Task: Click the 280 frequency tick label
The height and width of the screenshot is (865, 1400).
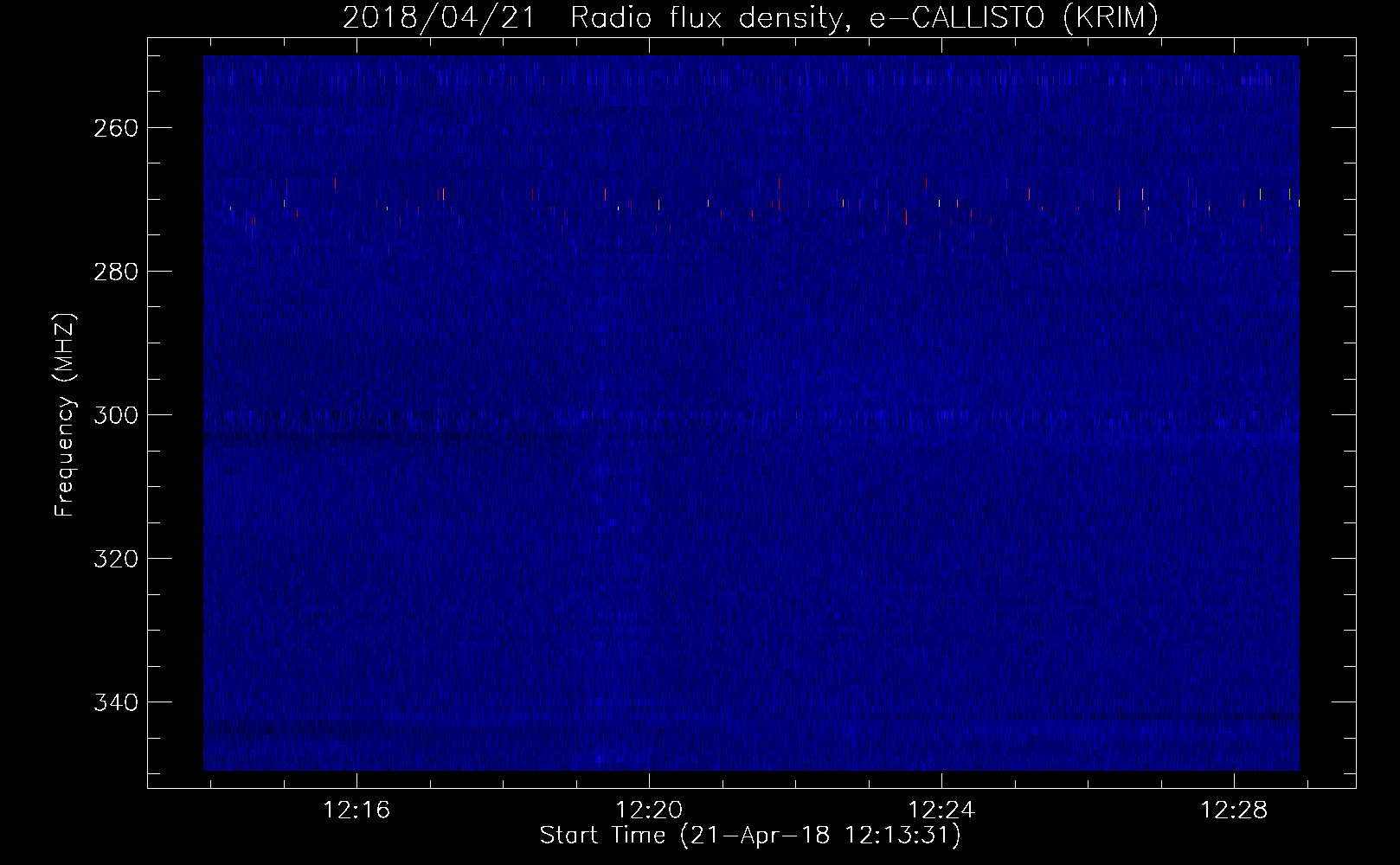Action: click(116, 272)
